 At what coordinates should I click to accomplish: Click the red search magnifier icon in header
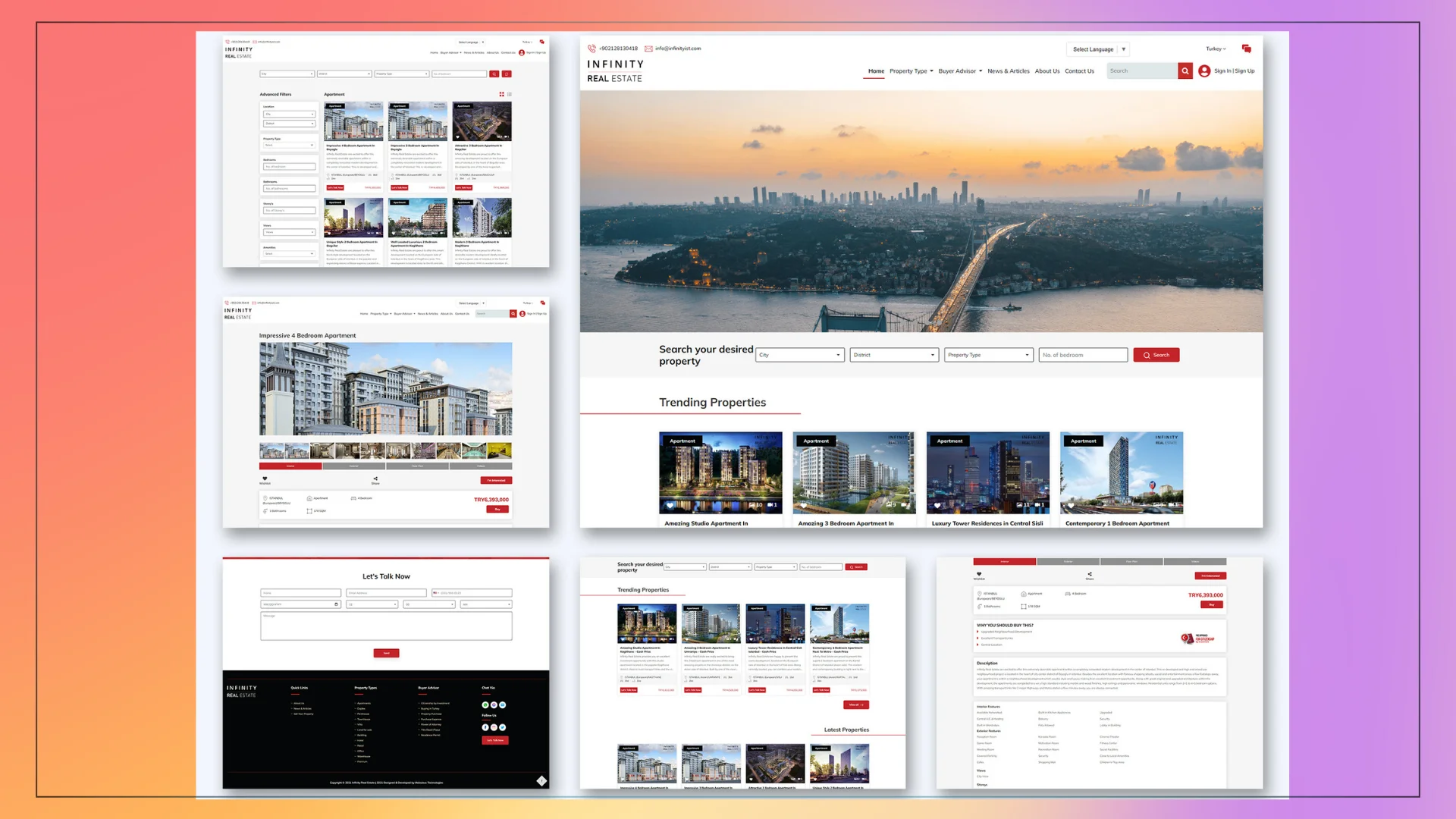(x=1185, y=71)
